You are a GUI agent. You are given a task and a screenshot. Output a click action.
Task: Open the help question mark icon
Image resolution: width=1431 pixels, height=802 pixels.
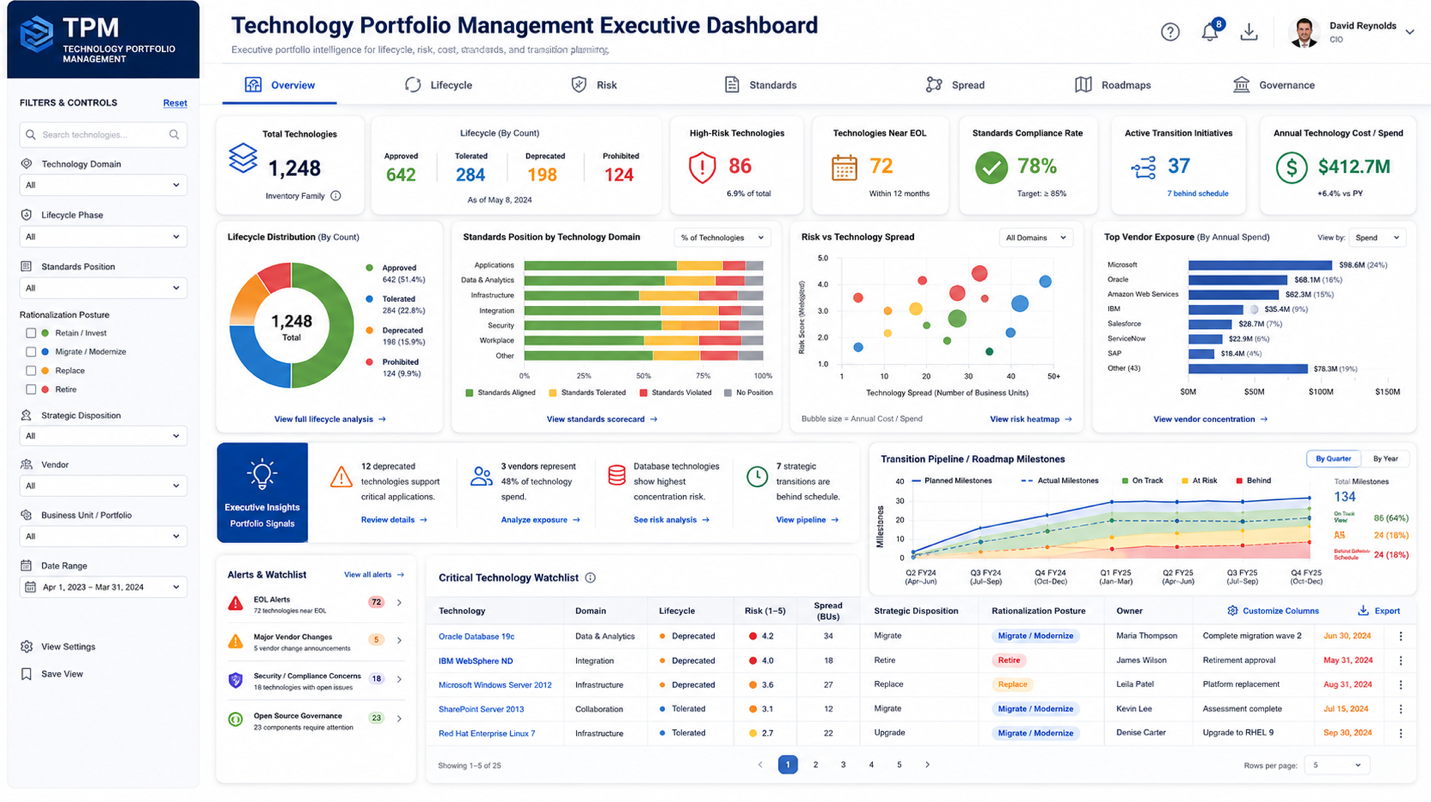coord(1170,32)
